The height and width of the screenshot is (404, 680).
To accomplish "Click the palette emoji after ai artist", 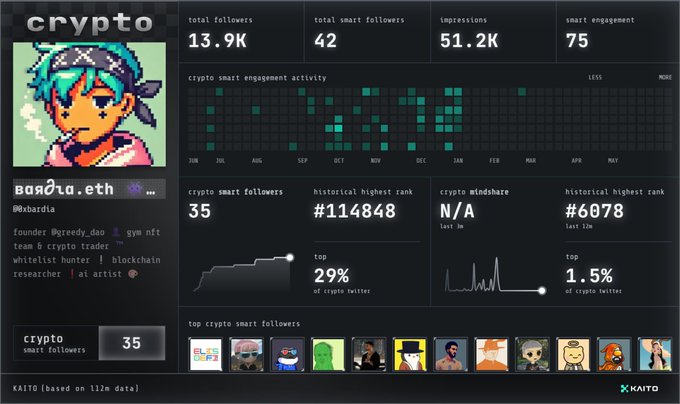I will point(133,274).
